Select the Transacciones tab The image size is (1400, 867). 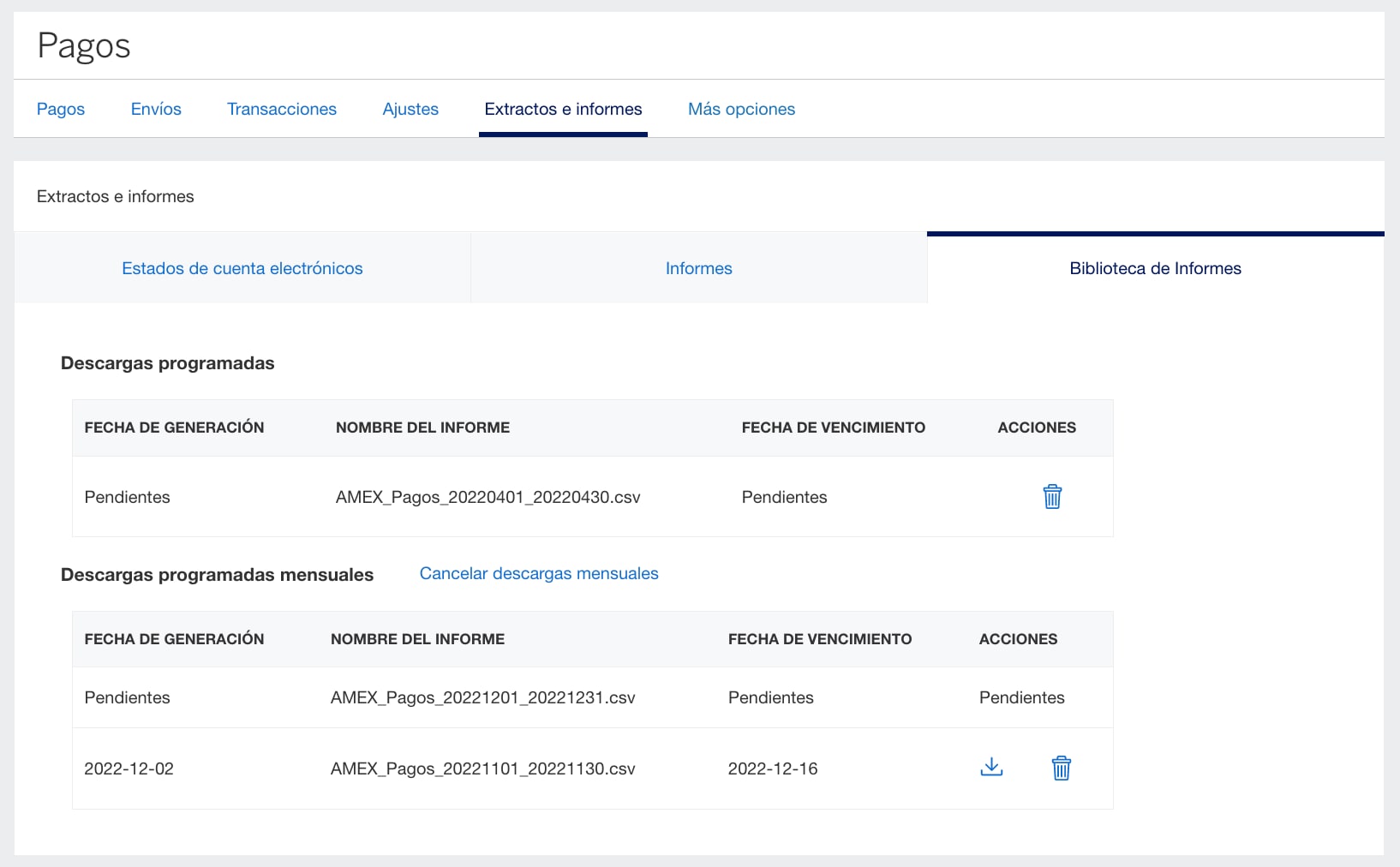click(x=281, y=109)
